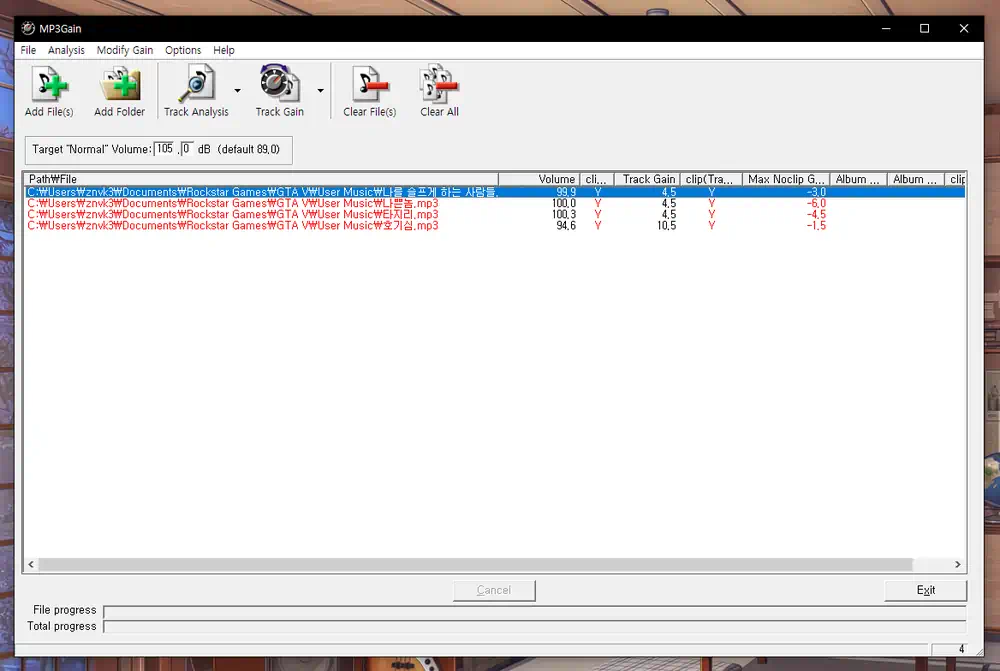Sort by the Max Noclip G... column header
1000x671 pixels.
(786, 179)
